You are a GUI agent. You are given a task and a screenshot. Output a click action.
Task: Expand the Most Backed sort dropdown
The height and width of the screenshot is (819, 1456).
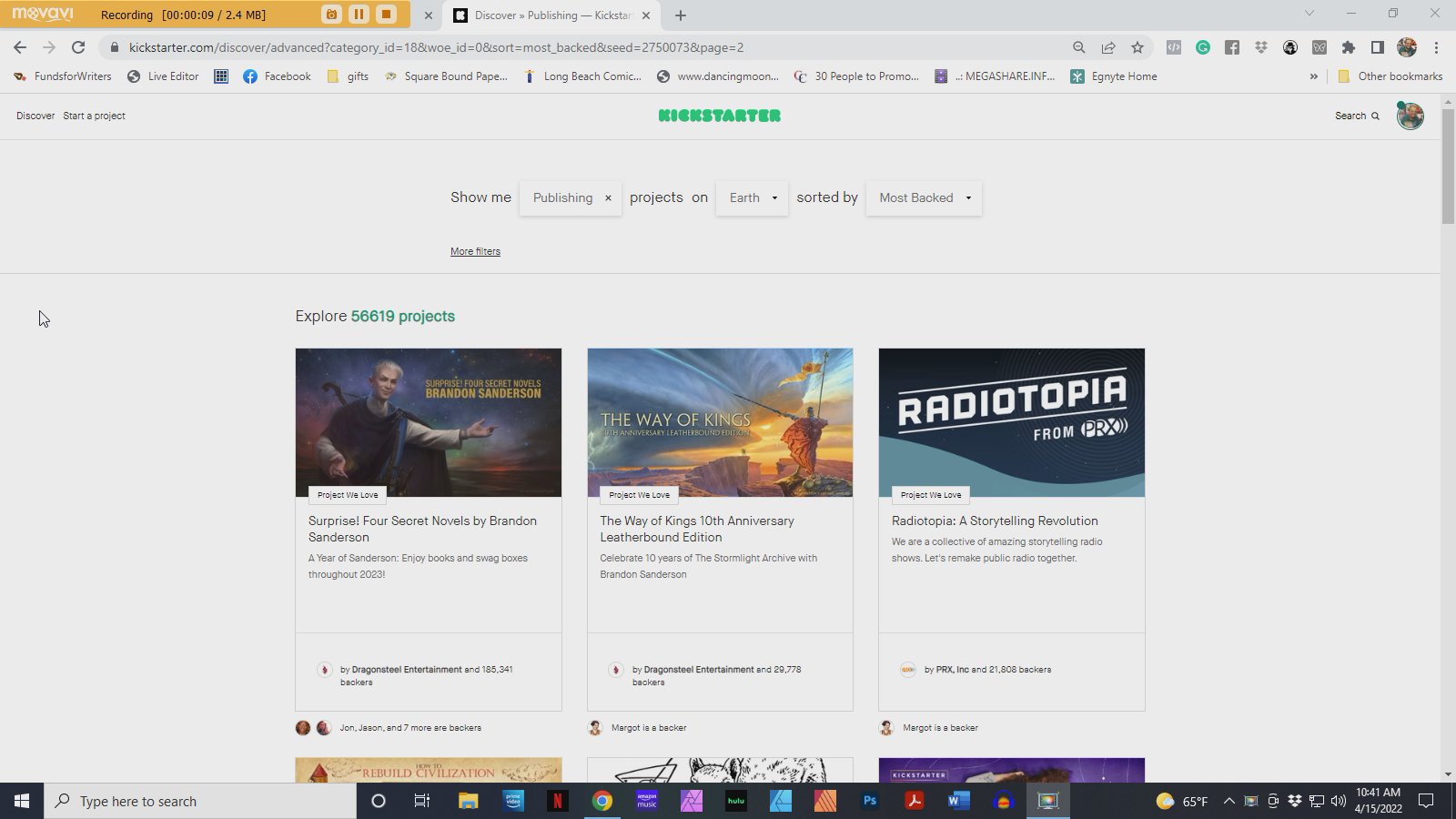pyautogui.click(x=925, y=197)
